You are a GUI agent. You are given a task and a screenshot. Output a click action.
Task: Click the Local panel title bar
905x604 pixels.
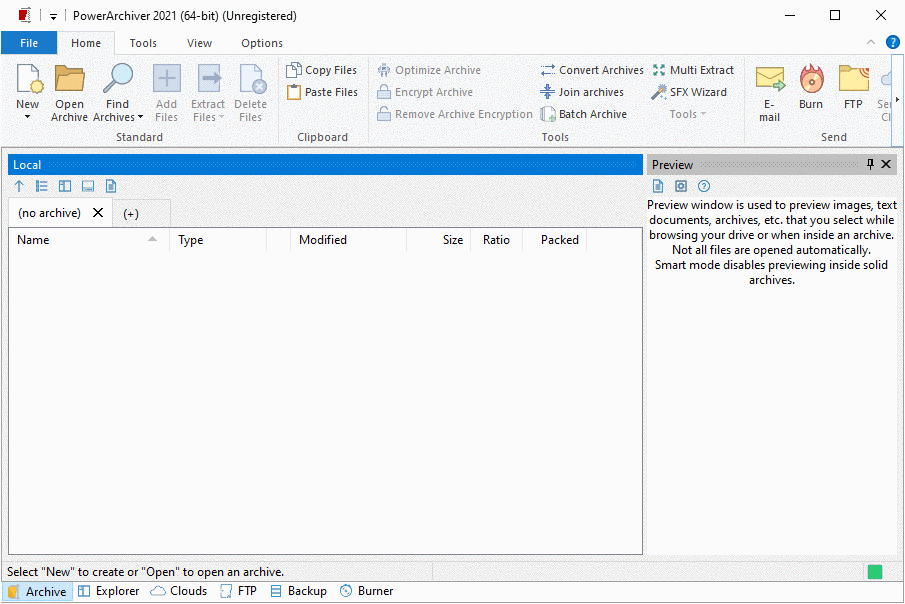(x=326, y=165)
